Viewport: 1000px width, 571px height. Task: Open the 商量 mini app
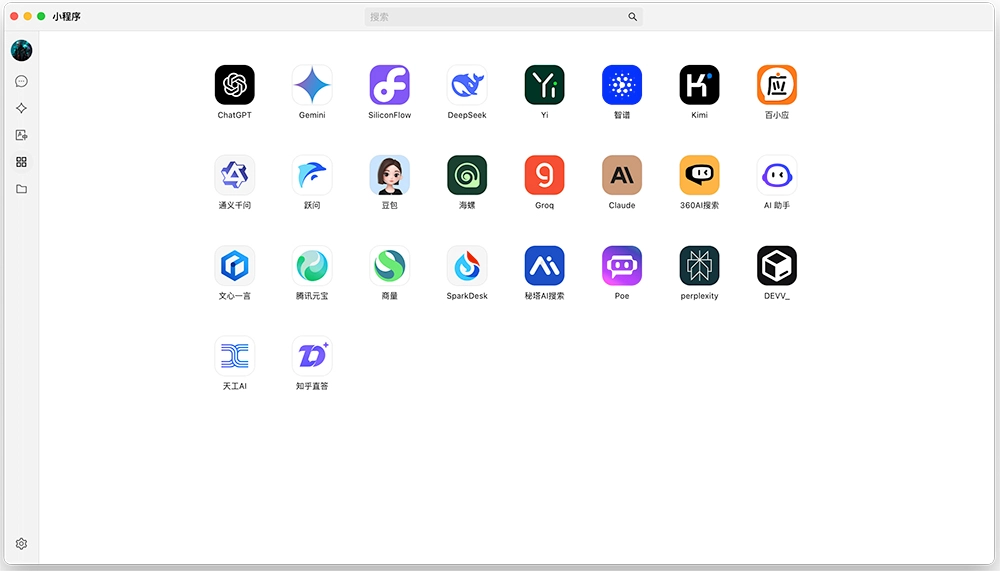point(390,265)
